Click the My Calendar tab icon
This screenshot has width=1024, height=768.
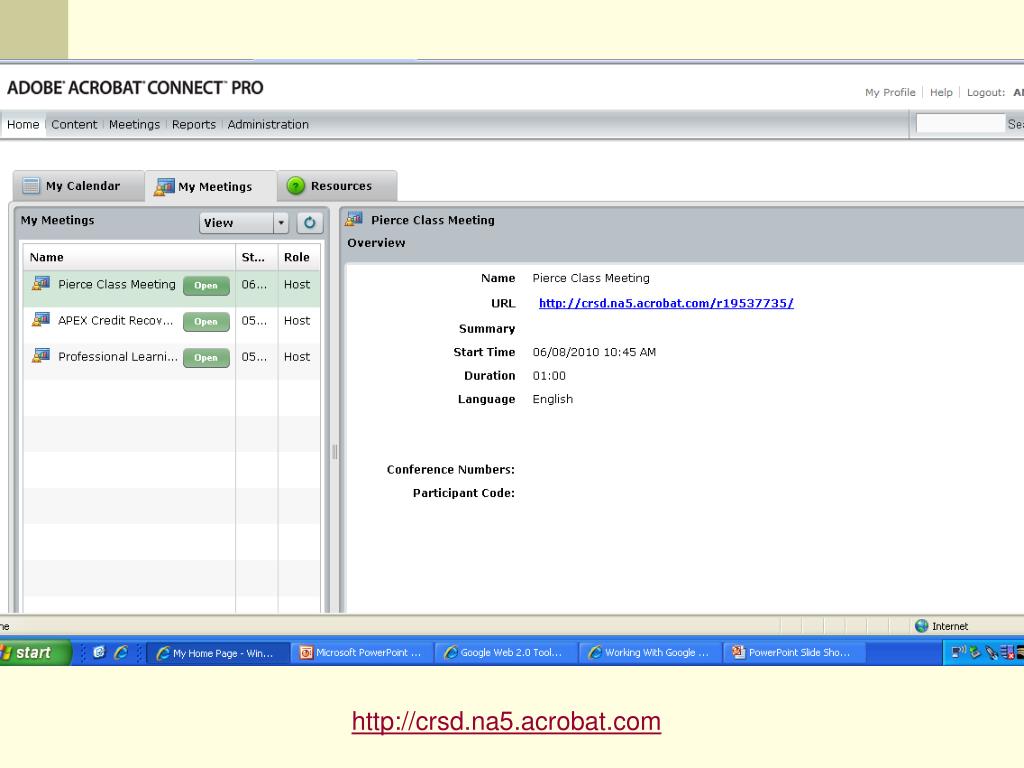click(31, 185)
